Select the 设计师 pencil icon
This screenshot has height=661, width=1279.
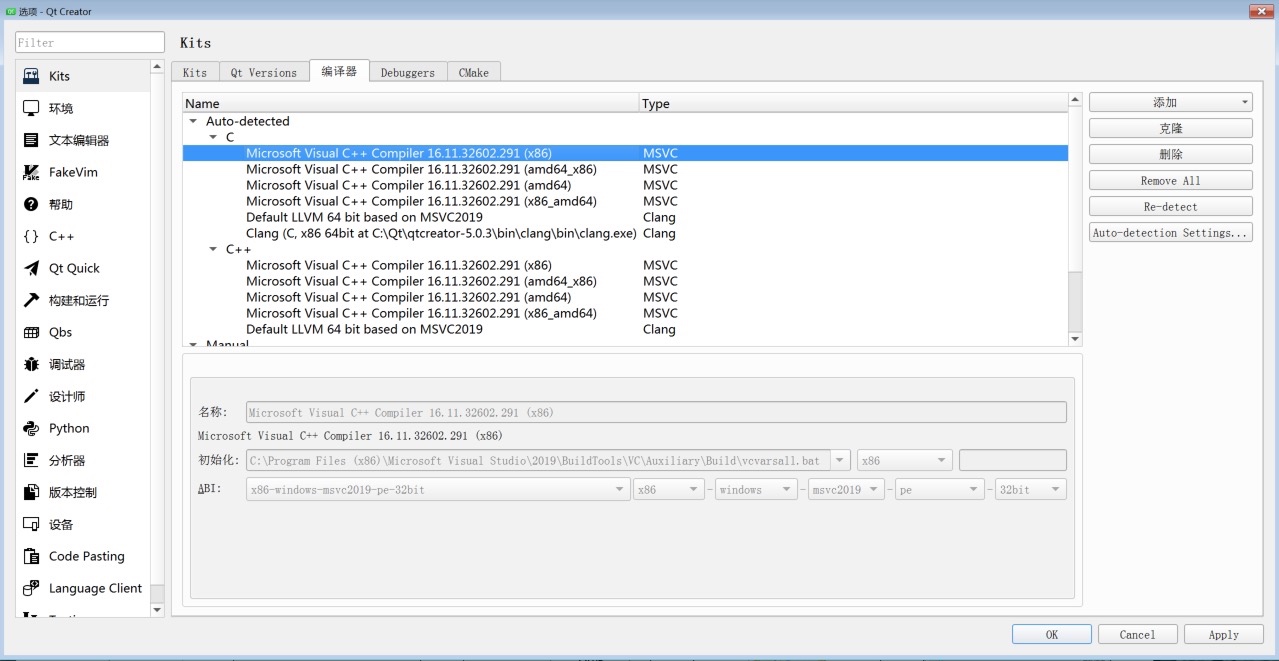click(x=31, y=396)
